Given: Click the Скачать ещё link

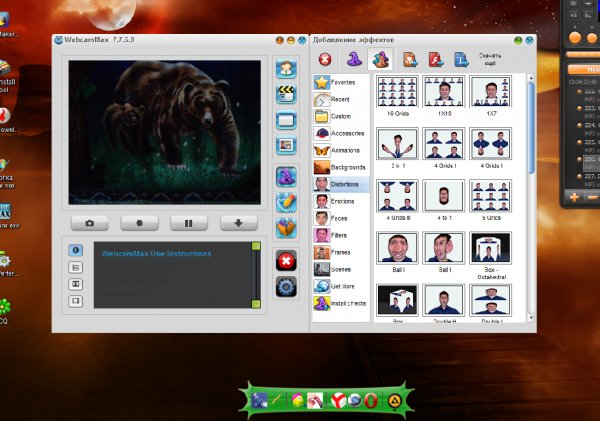Looking at the screenshot, I should [490, 59].
